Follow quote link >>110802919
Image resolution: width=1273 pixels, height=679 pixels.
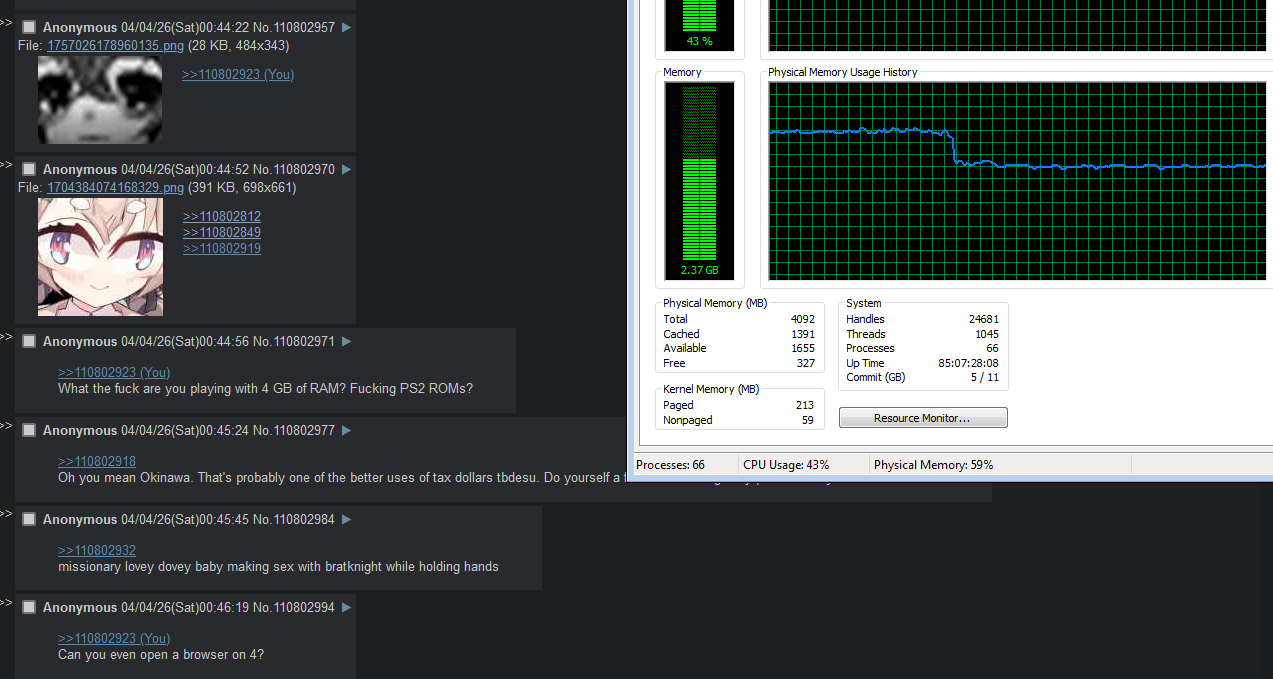coord(222,248)
